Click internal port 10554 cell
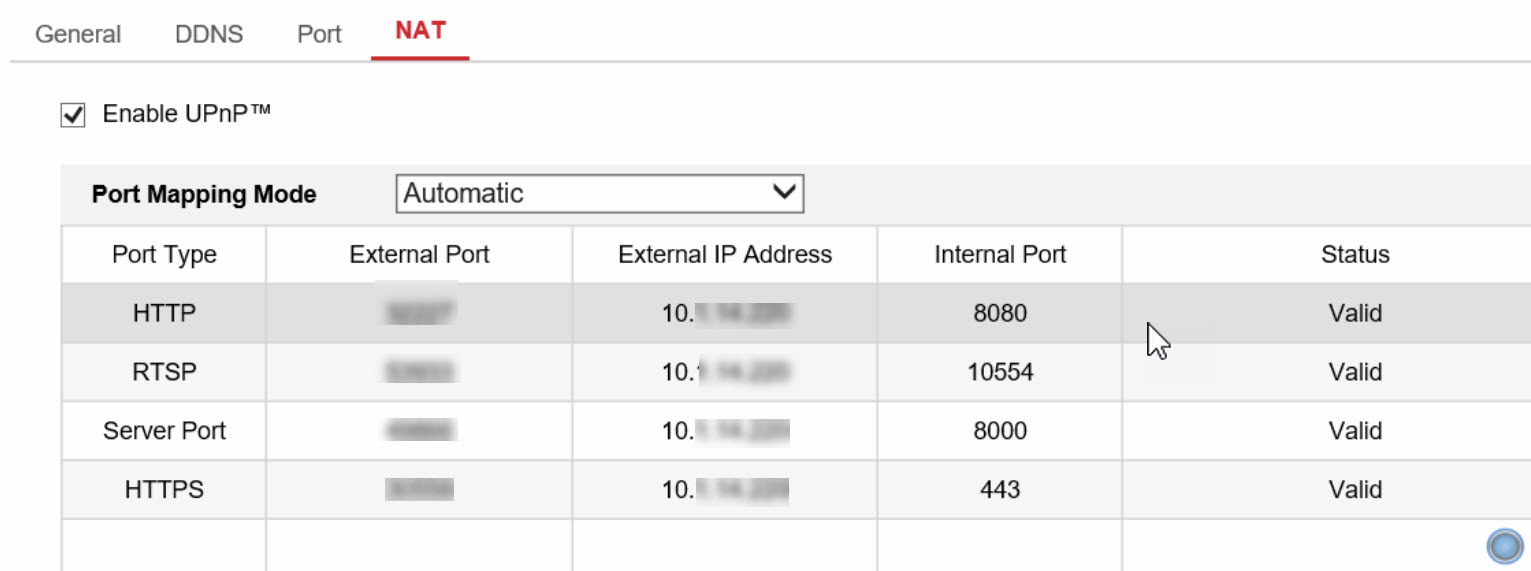This screenshot has width=1531, height=571. pyautogui.click(x=1000, y=372)
